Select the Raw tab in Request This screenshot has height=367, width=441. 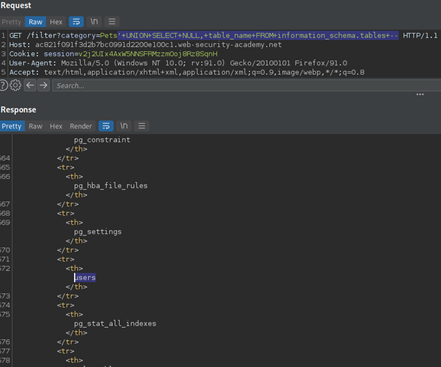pyautogui.click(x=35, y=22)
